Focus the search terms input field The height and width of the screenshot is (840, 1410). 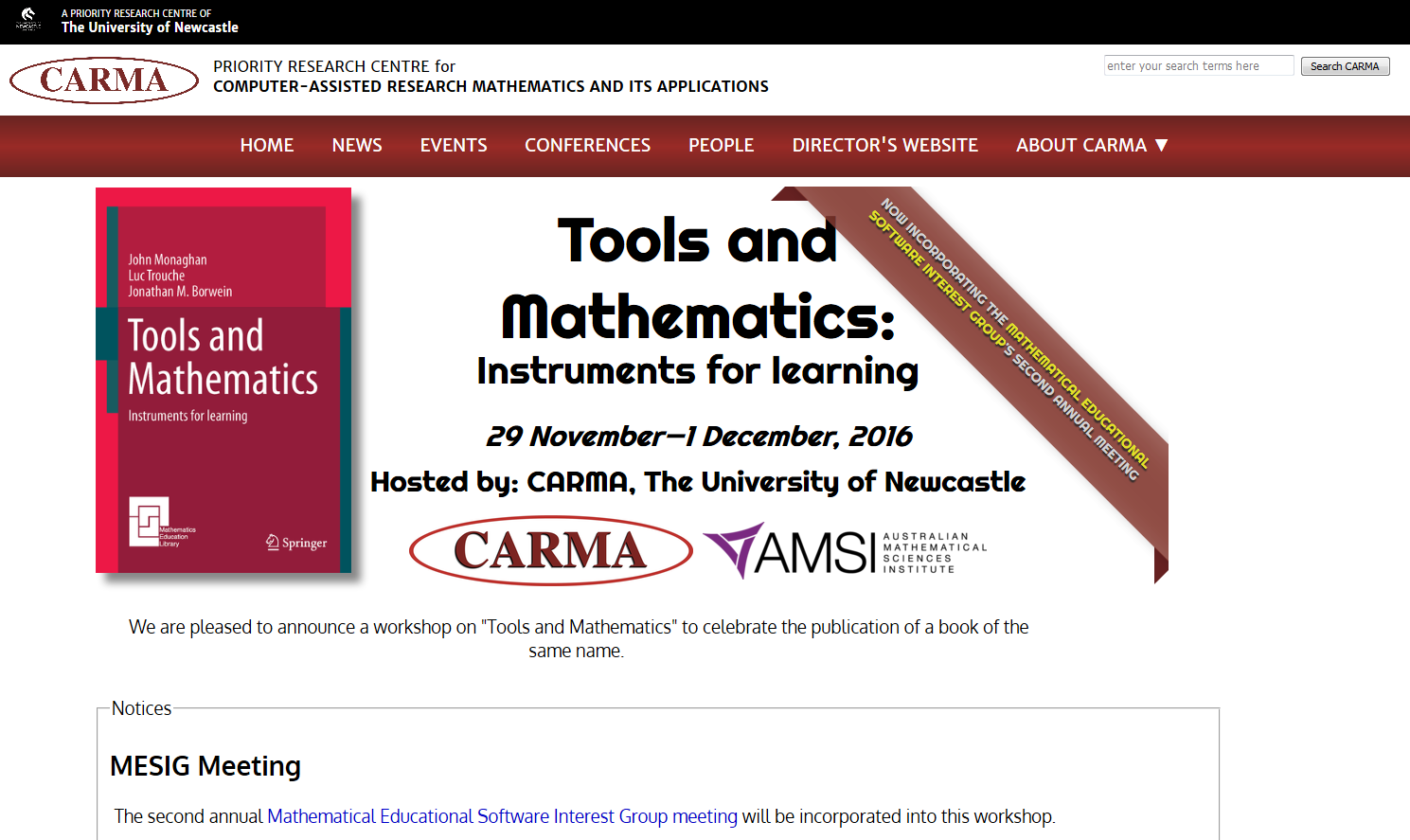(1198, 65)
